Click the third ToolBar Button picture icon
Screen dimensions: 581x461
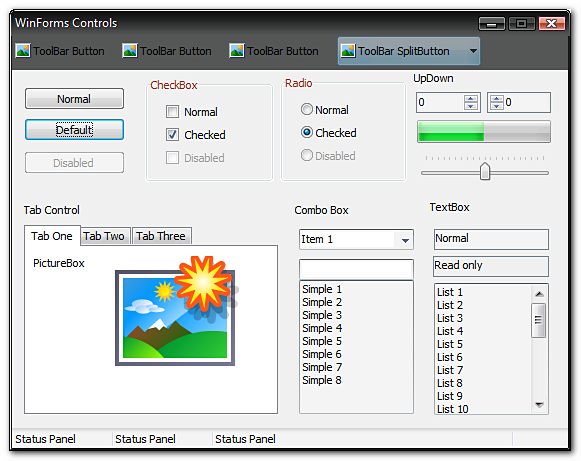[237, 50]
